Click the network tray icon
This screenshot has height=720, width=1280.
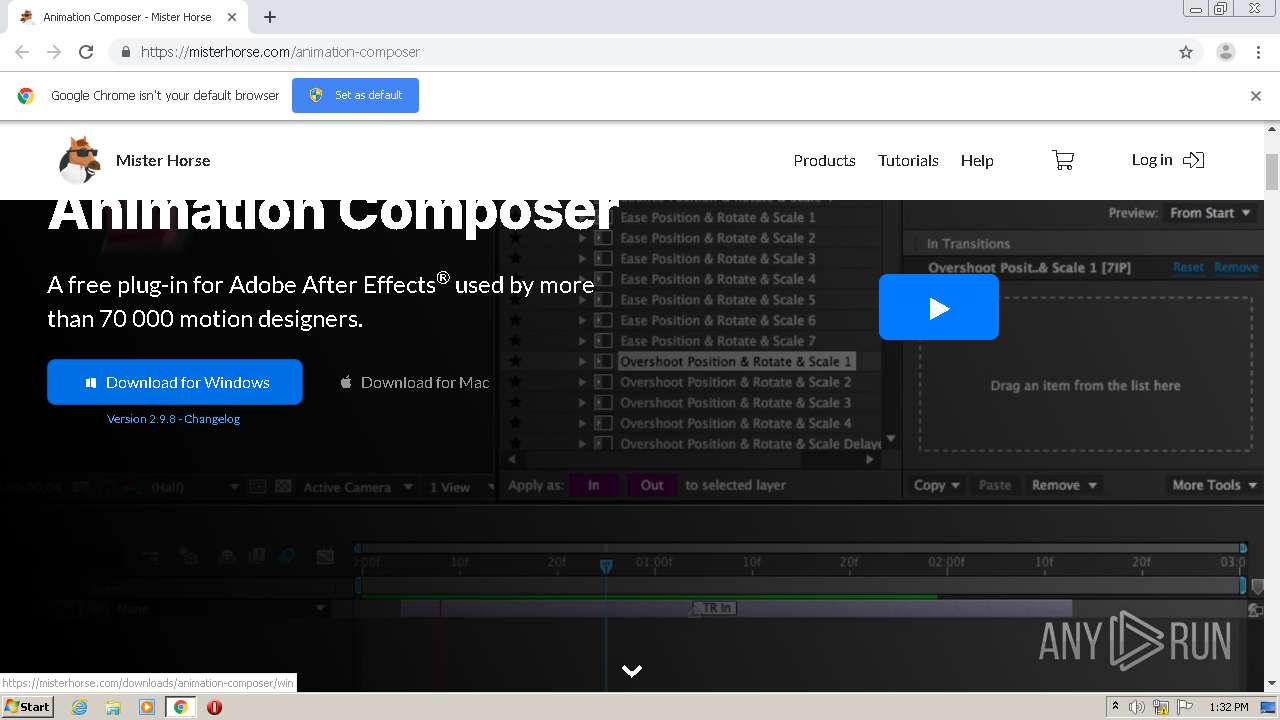1161,707
